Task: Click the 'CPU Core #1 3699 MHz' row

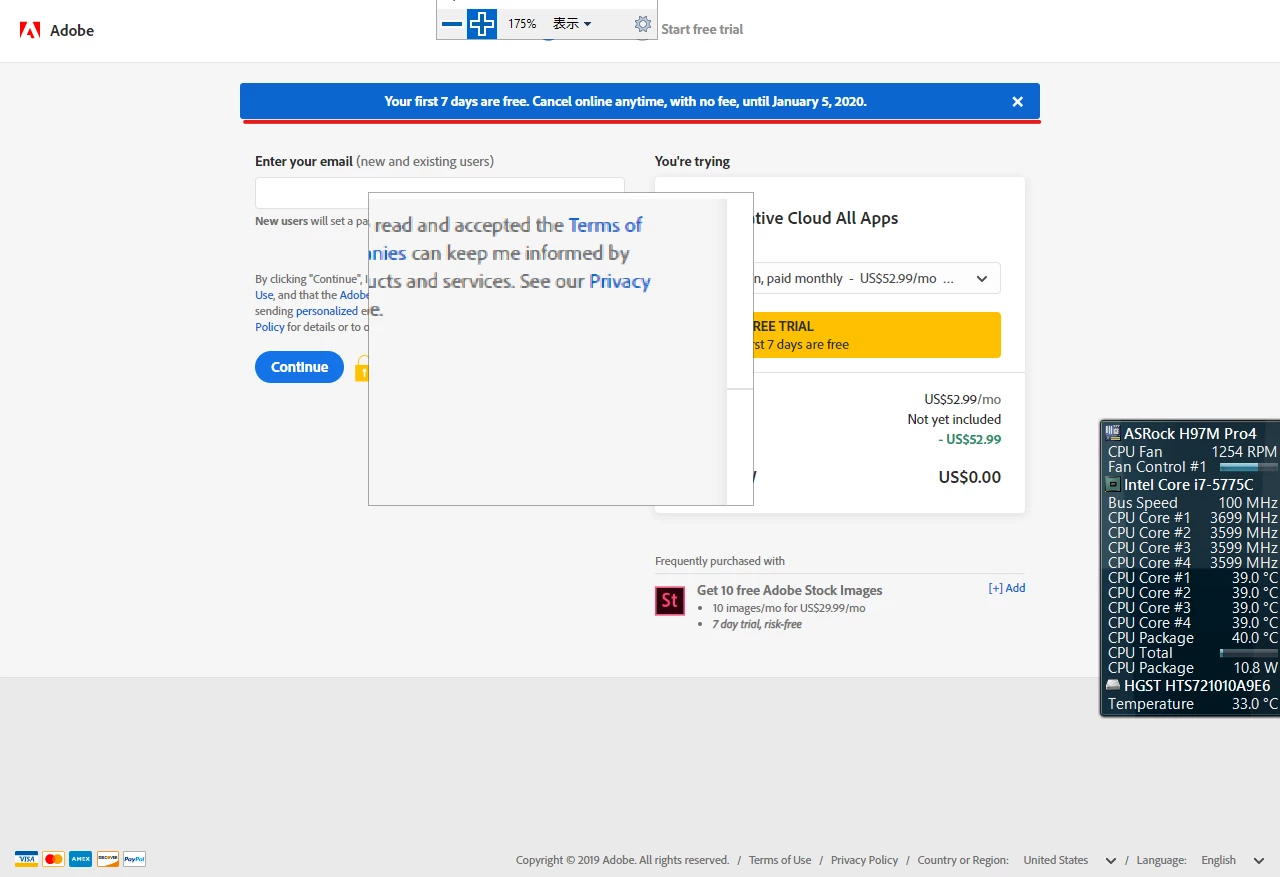Action: tap(1192, 518)
